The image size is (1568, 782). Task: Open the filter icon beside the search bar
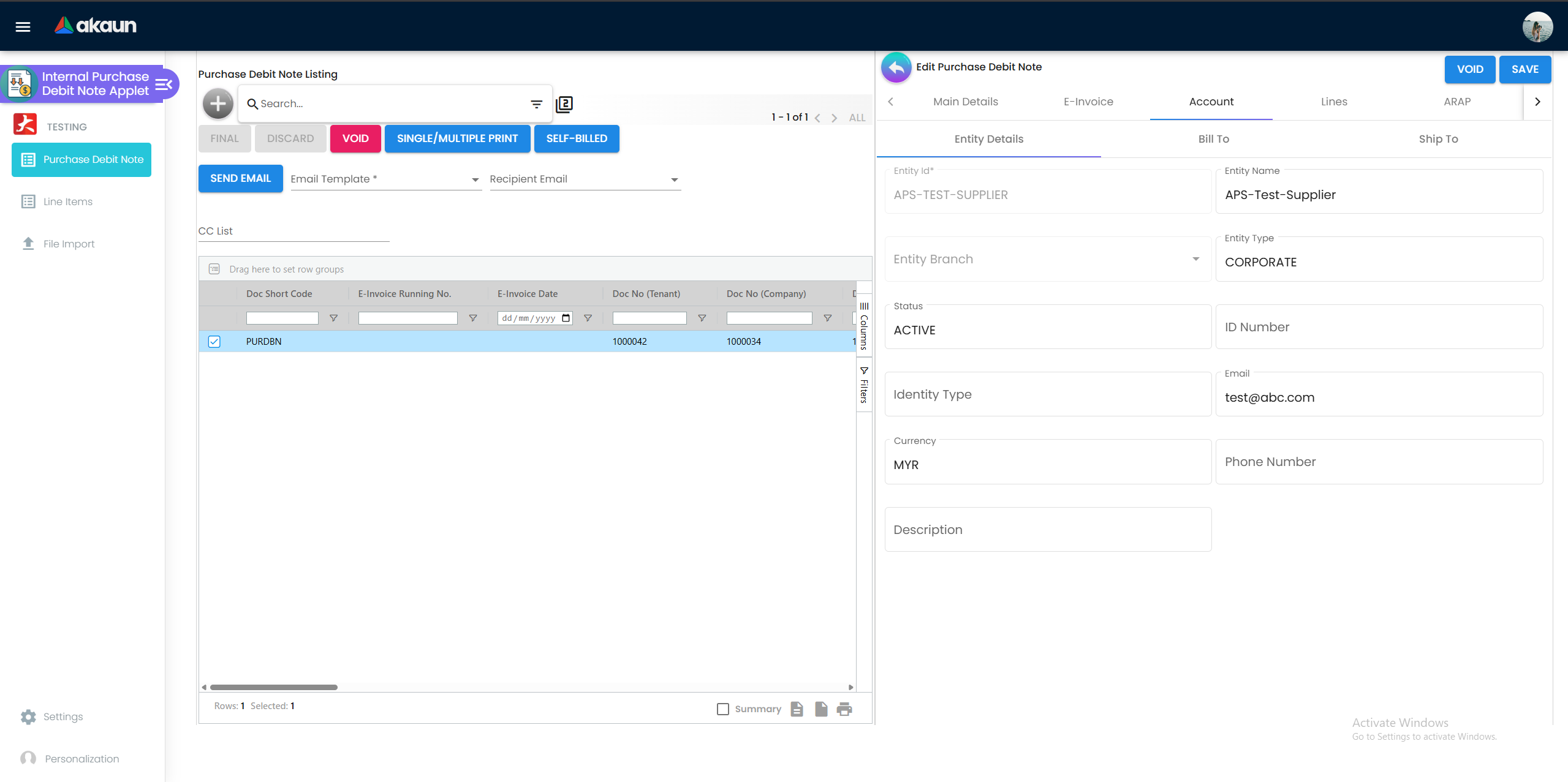536,103
